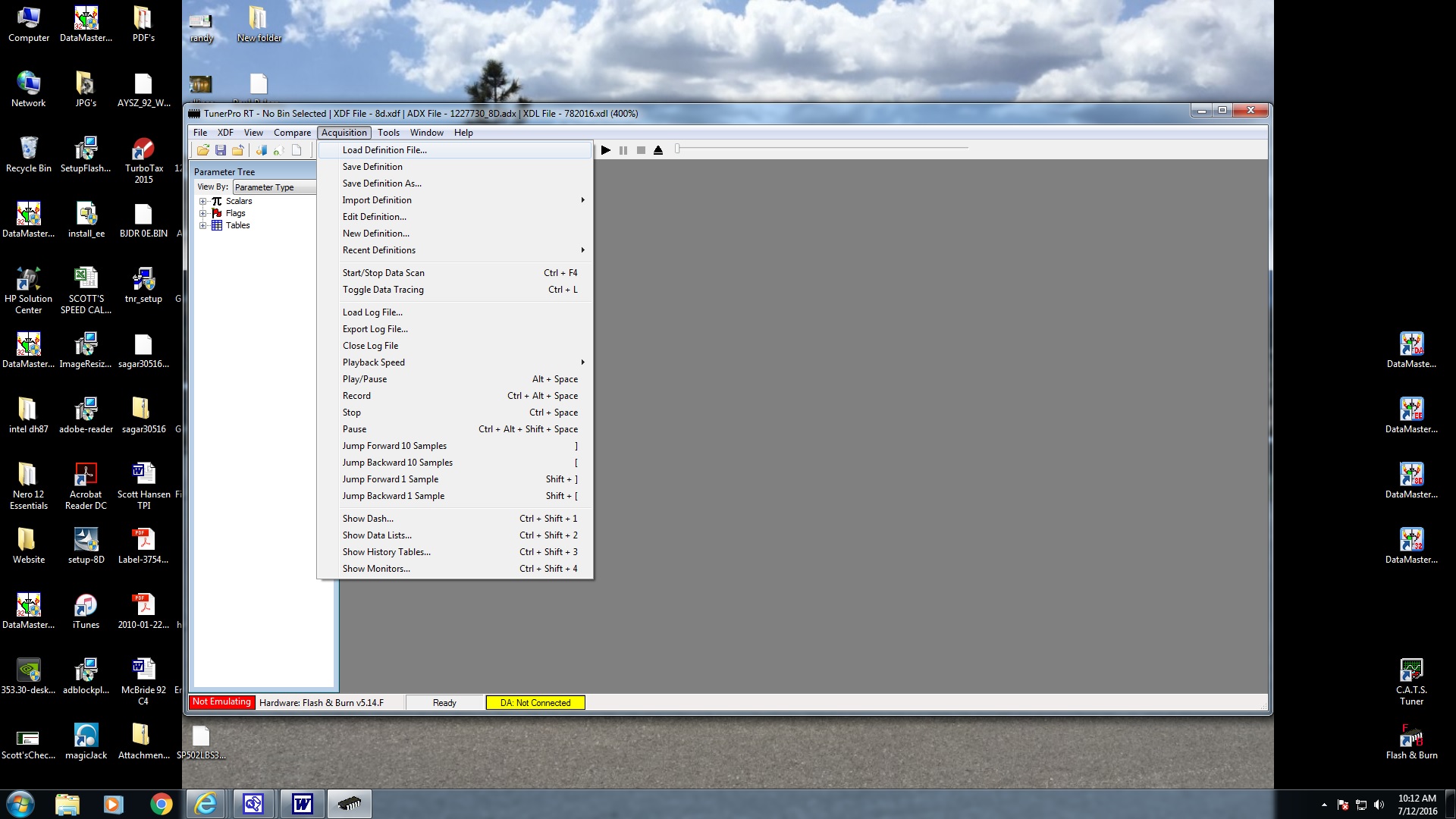This screenshot has height=819, width=1456.
Task: Choose New Definition...
Action: click(x=455, y=234)
